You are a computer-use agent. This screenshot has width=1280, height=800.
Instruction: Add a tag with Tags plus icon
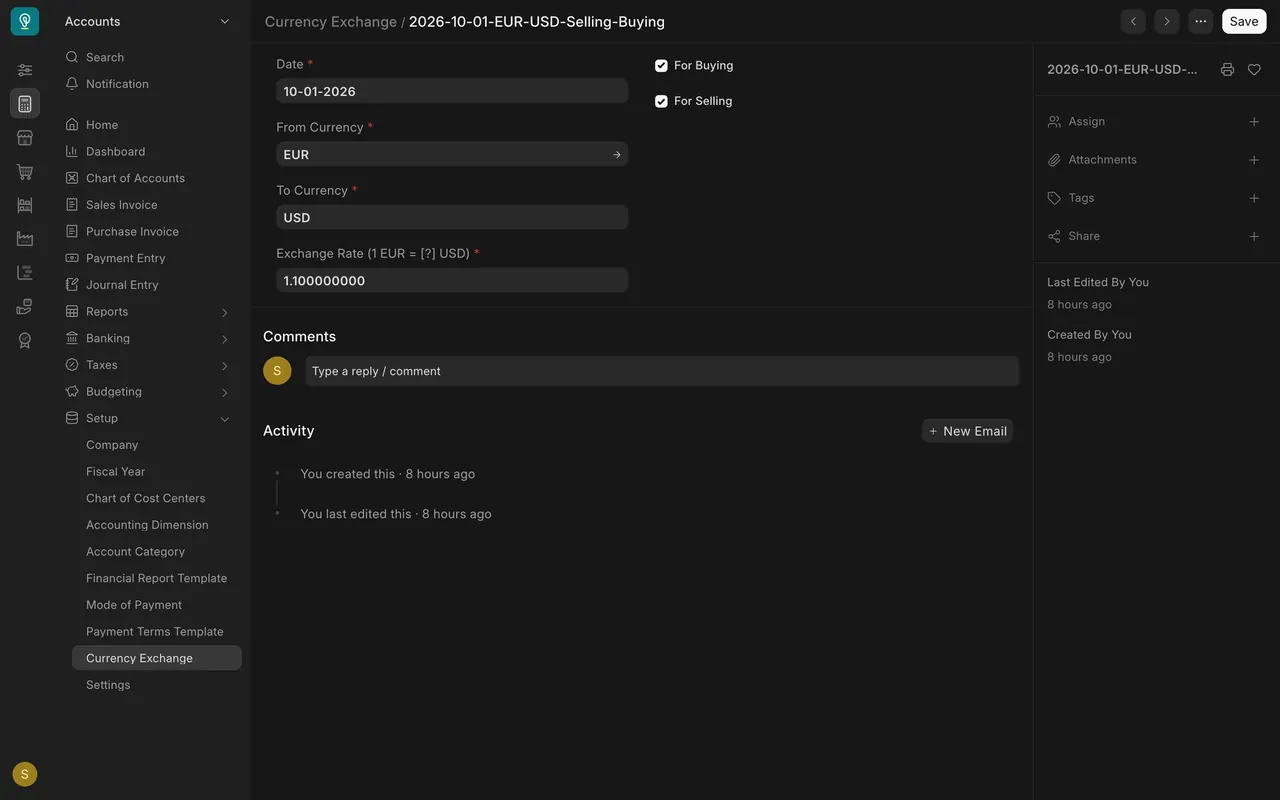pyautogui.click(x=1254, y=198)
